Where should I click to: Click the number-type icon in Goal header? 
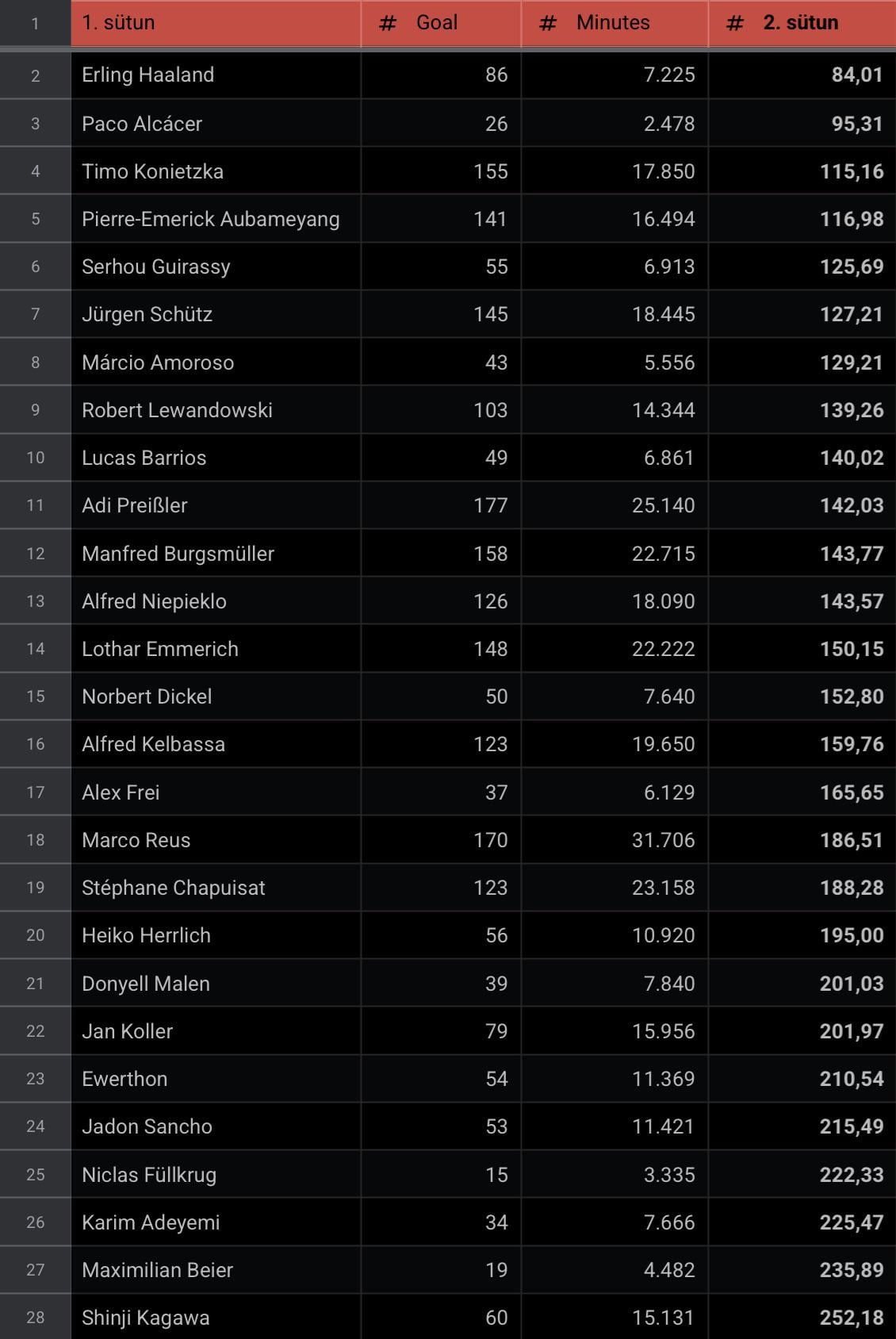387,23
